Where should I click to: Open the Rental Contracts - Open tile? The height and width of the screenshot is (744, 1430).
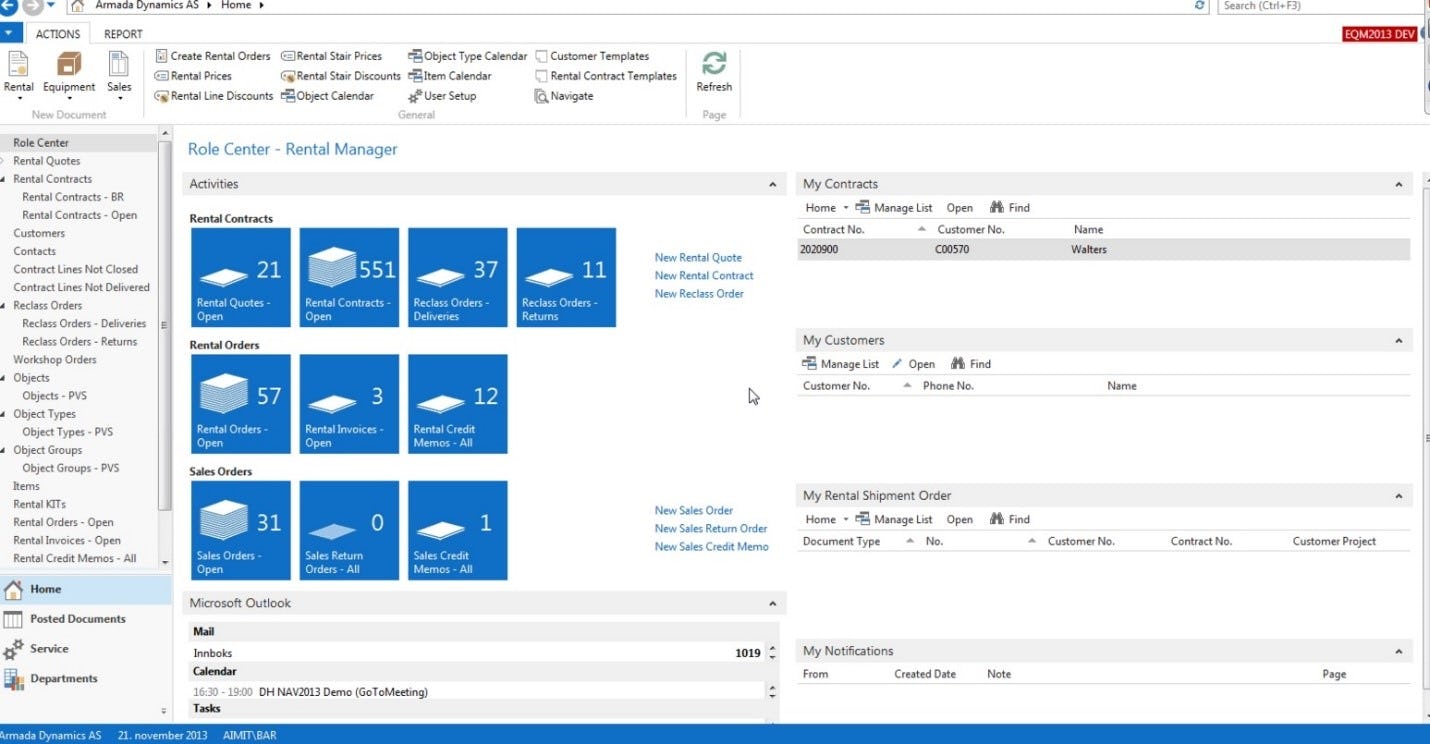[349, 277]
